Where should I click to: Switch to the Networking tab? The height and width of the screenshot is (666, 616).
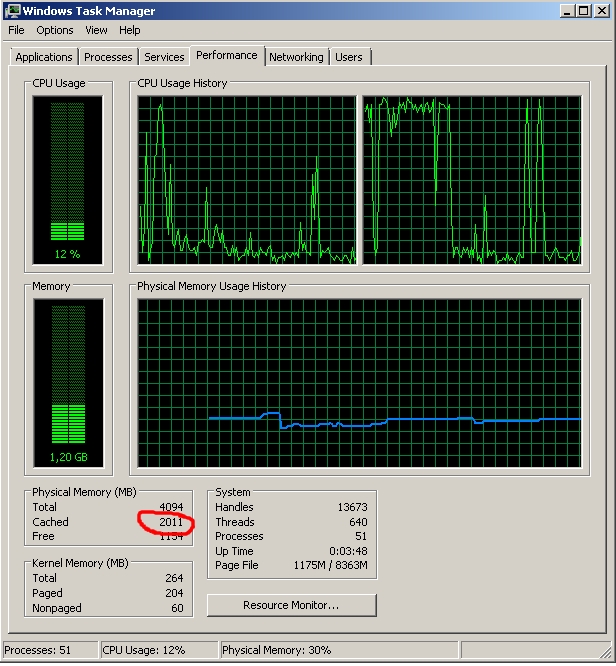[296, 57]
